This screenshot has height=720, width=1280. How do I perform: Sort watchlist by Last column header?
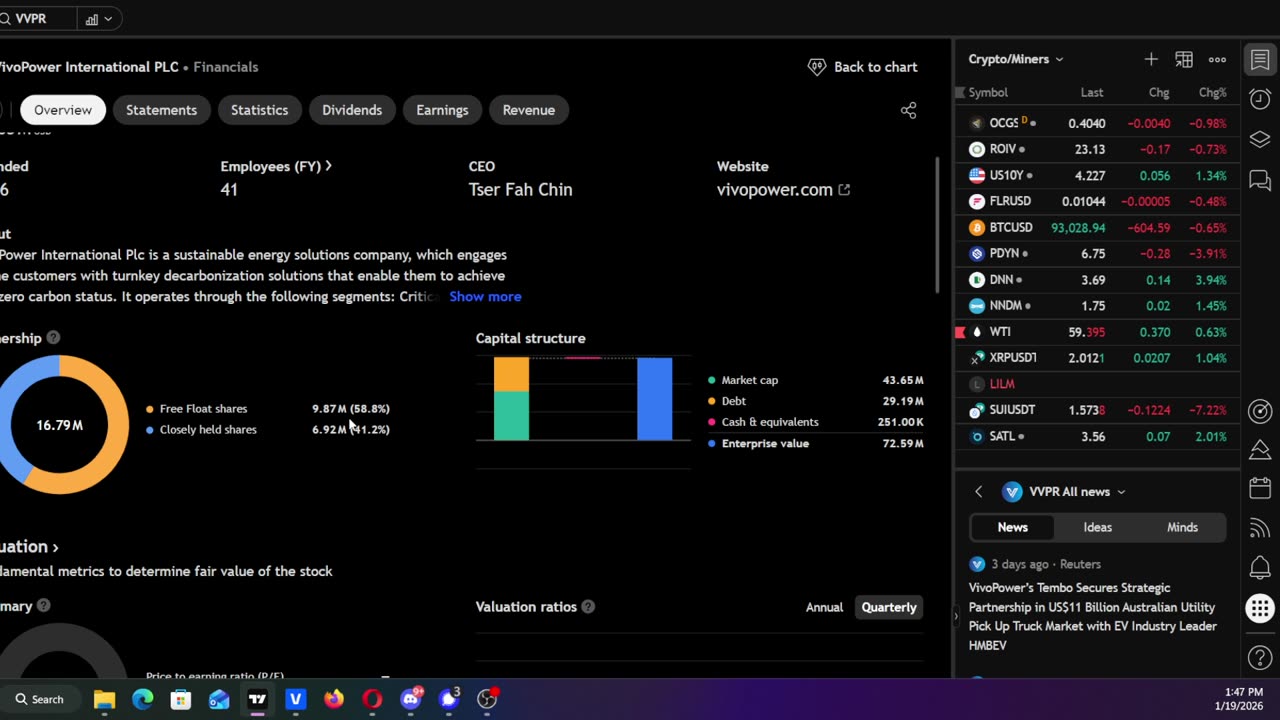pos(1092,92)
